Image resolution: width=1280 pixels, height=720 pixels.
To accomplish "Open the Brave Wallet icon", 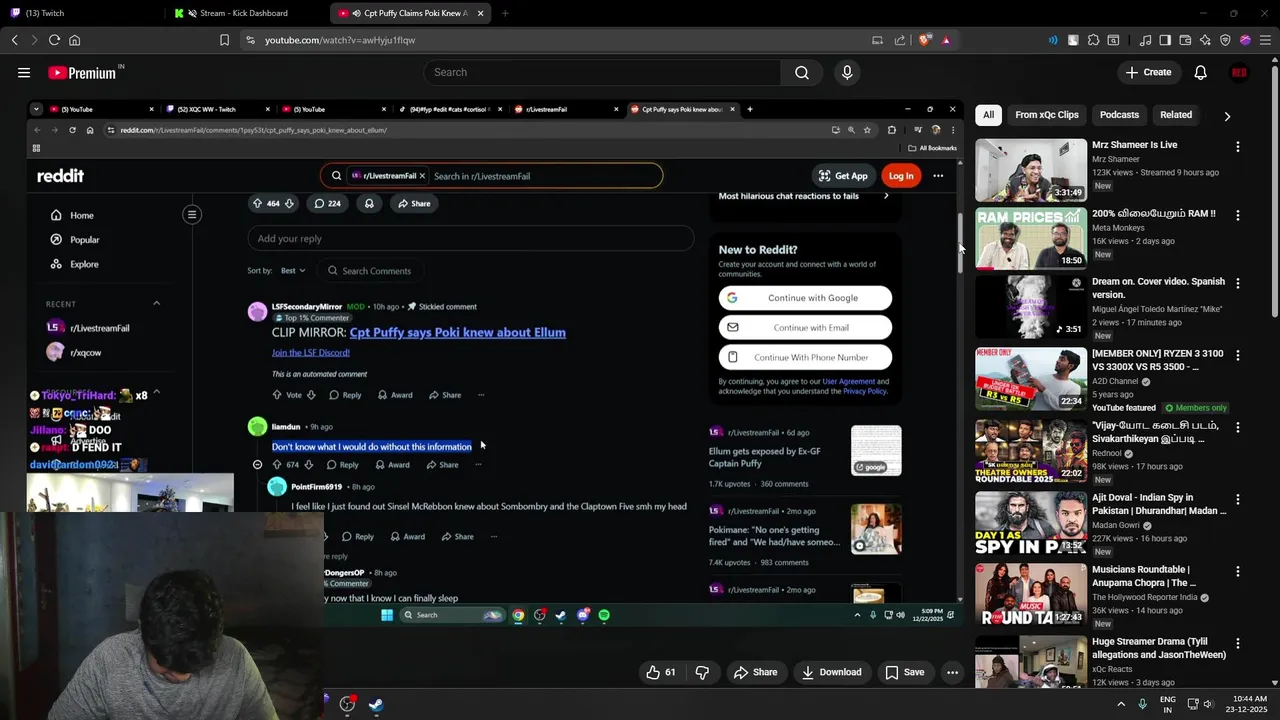I will 1185,40.
